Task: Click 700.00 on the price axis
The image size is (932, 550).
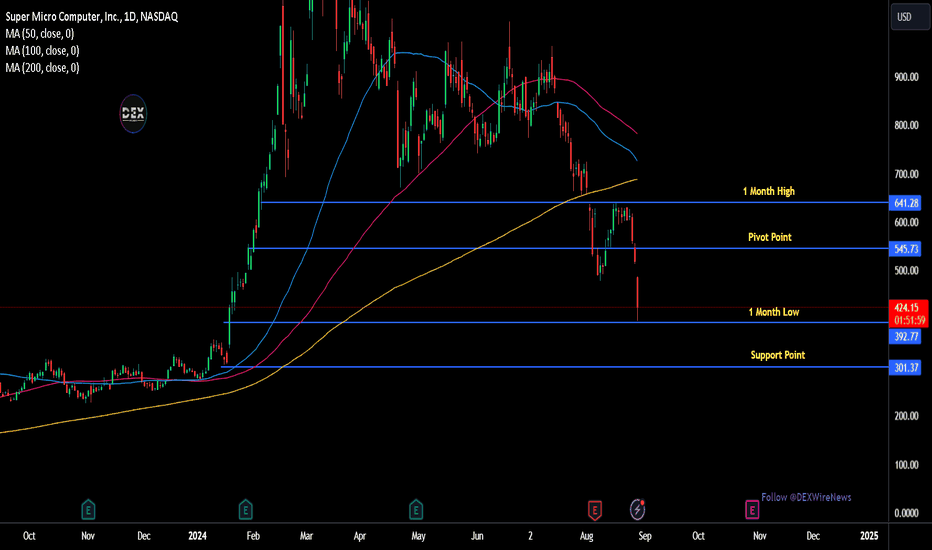Action: pyautogui.click(x=906, y=174)
